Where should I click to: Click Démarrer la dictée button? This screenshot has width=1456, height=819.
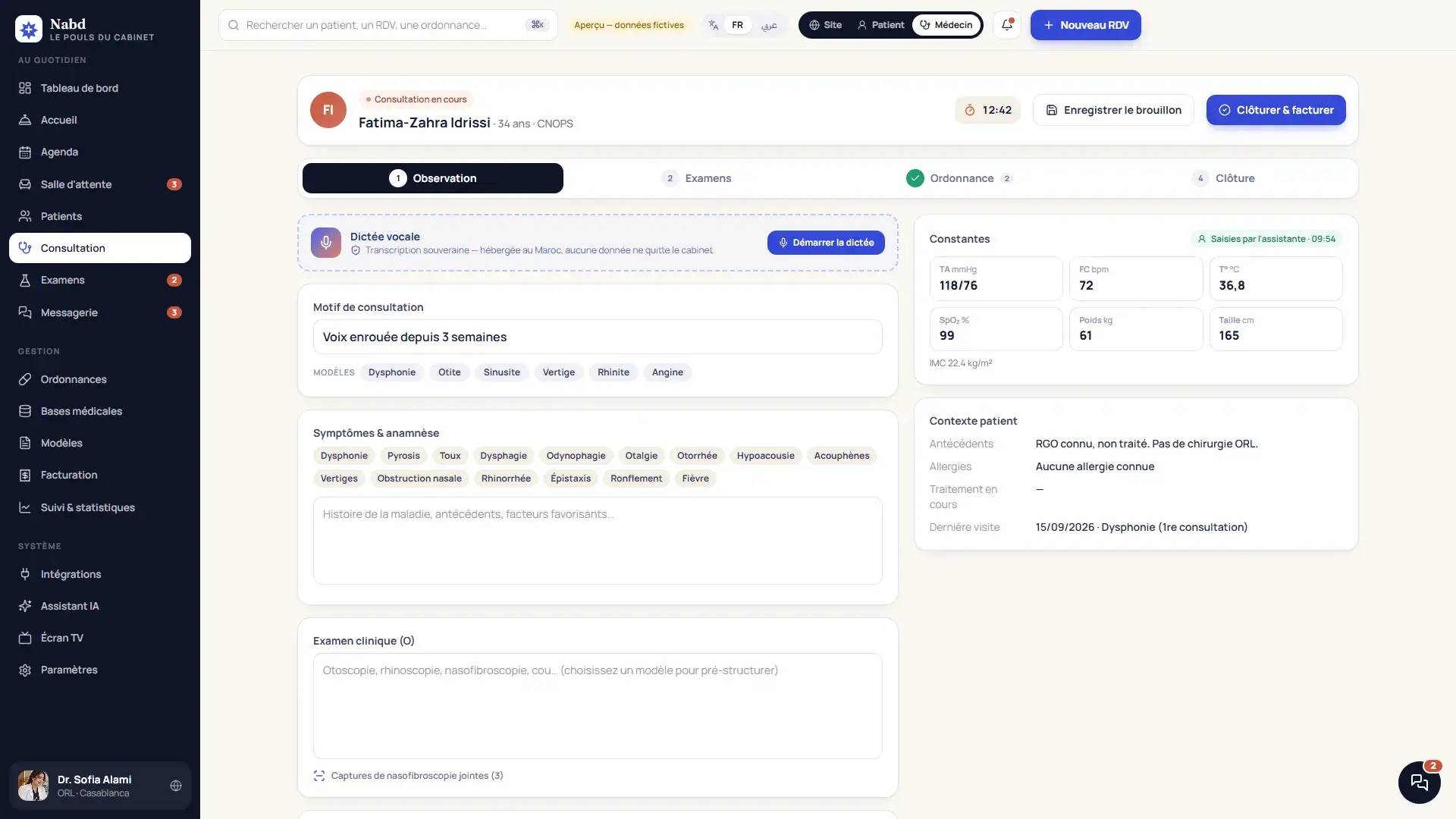(826, 243)
